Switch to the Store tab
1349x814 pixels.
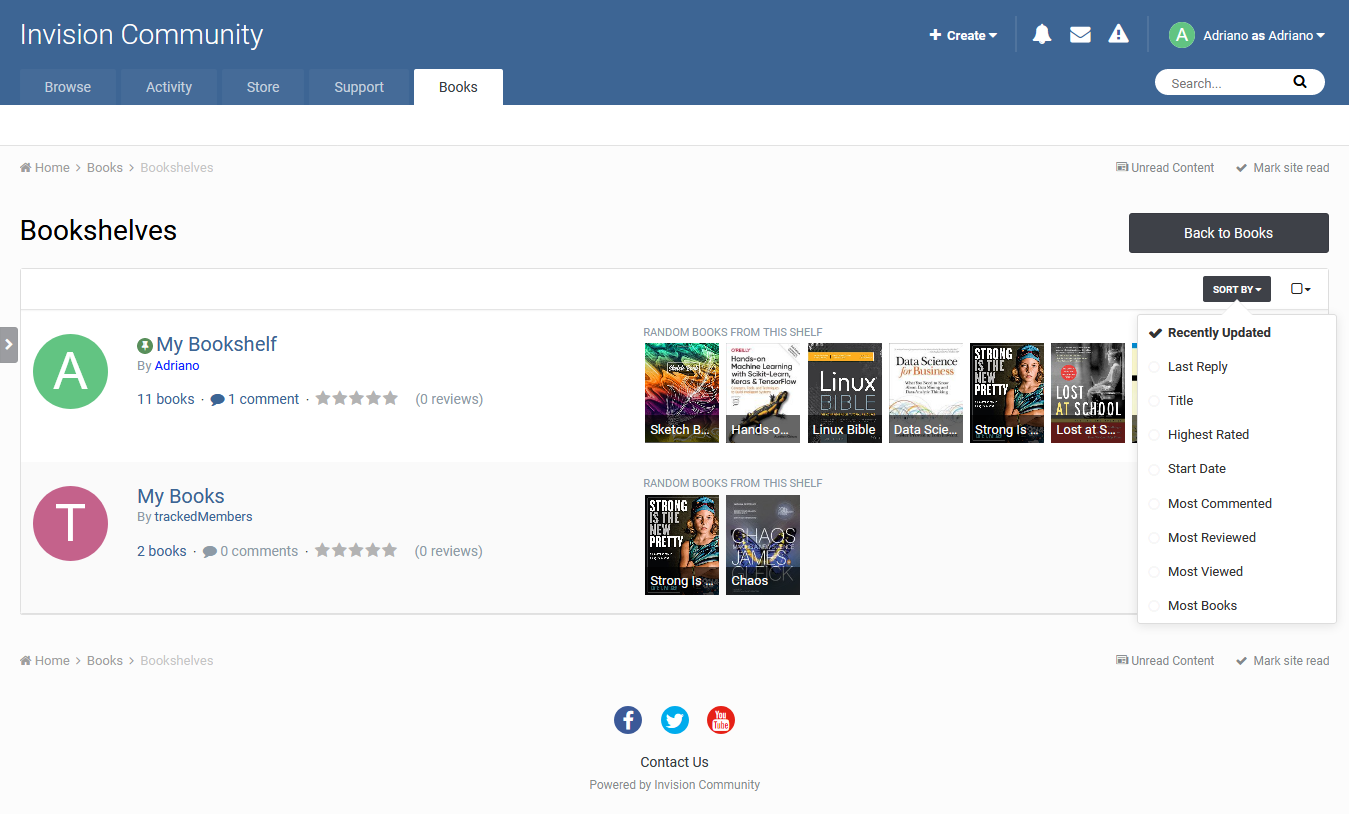pos(263,87)
